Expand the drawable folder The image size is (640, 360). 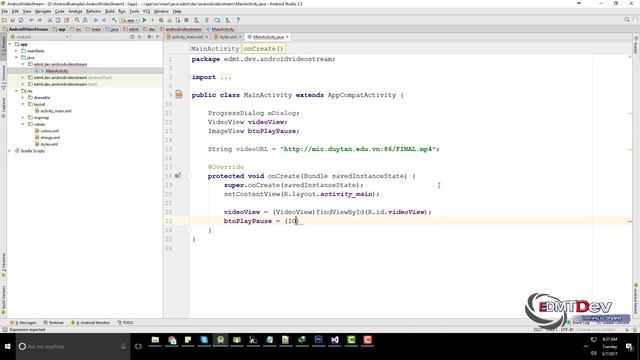coord(23,98)
